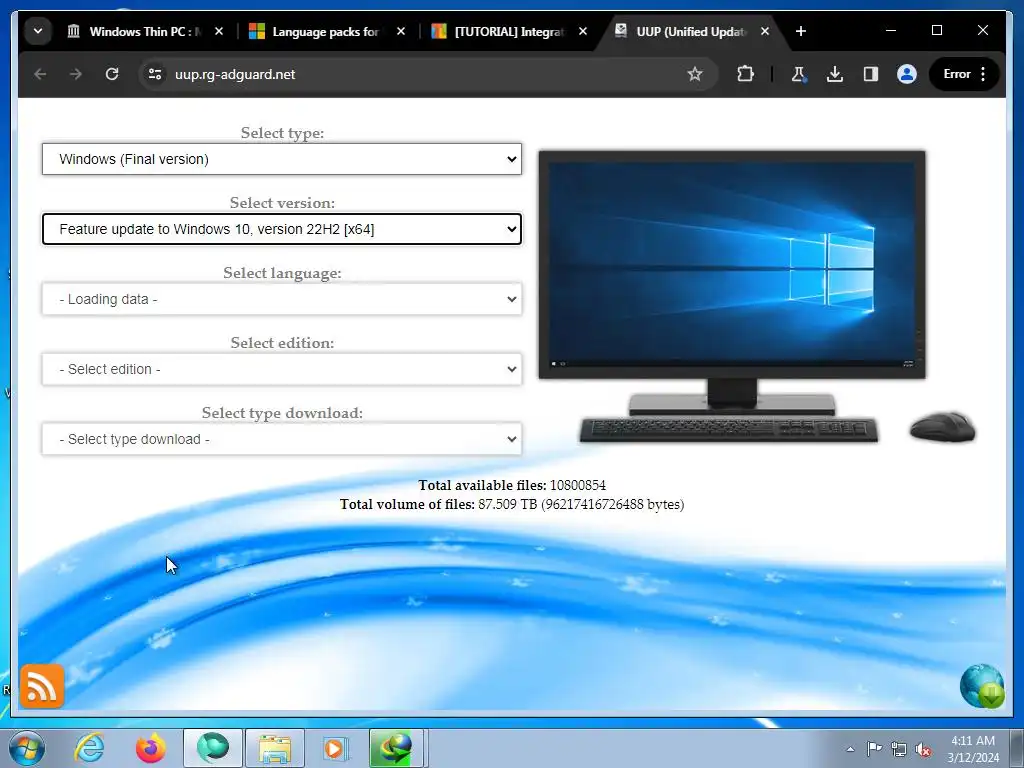Open the Select version dropdown
This screenshot has width=1024, height=768.
(281, 229)
